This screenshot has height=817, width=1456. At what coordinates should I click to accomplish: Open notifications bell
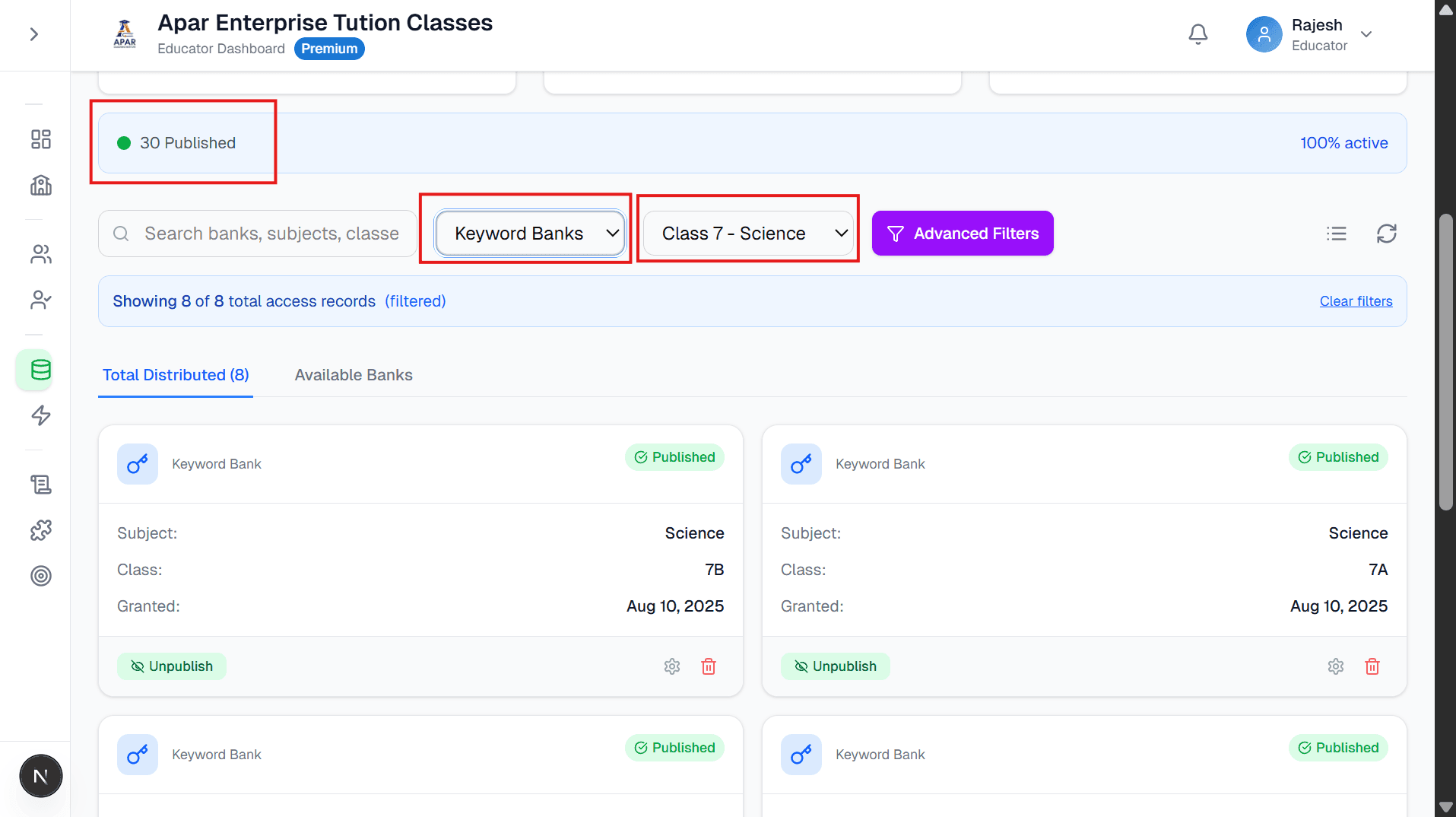[x=1198, y=34]
